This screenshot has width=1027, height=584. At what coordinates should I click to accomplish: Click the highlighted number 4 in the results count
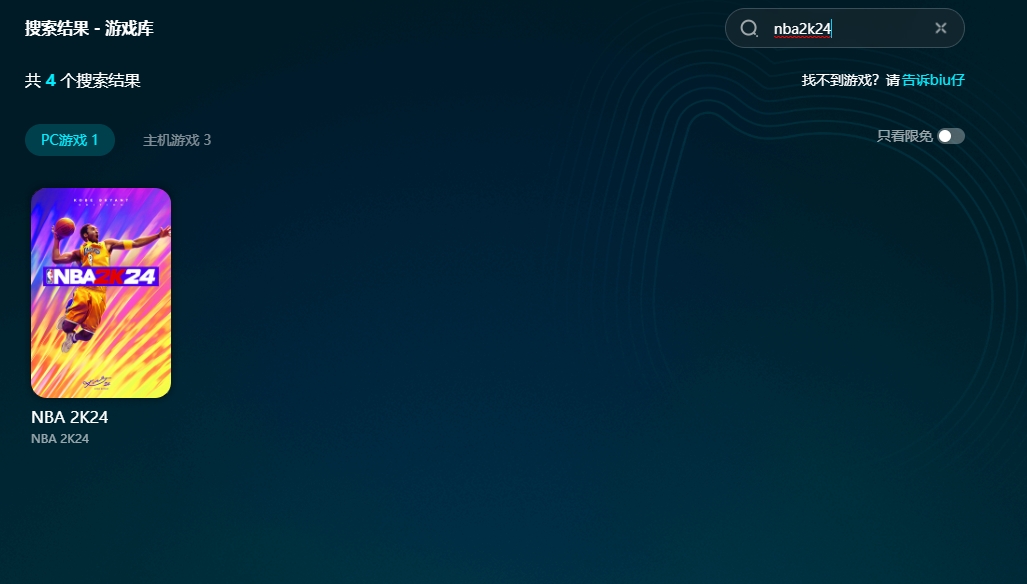pos(50,80)
